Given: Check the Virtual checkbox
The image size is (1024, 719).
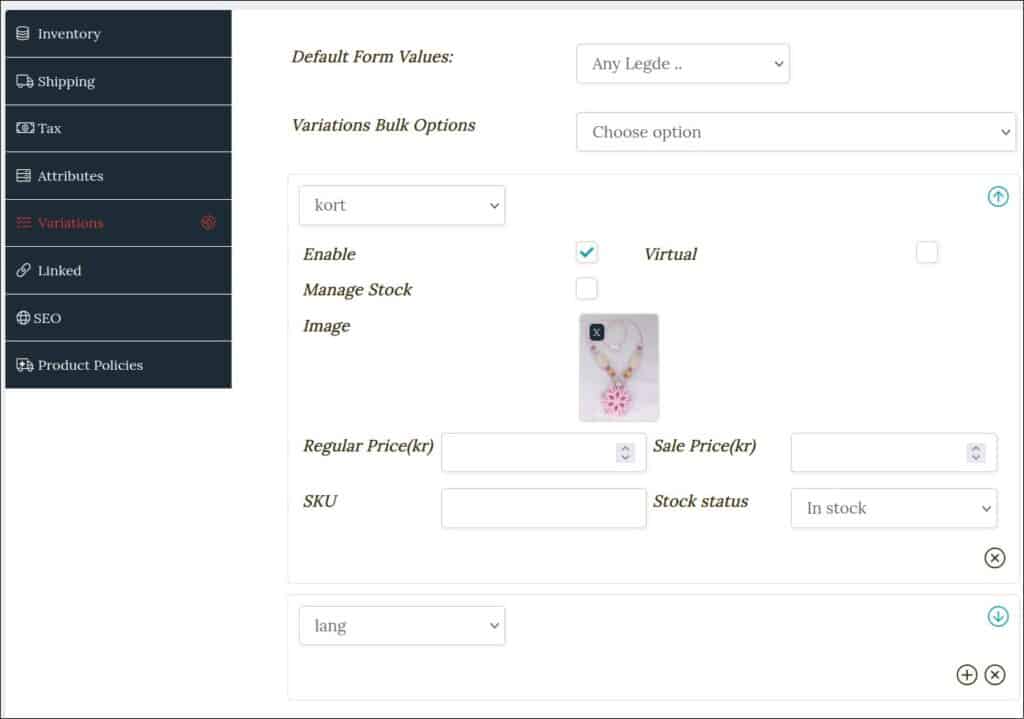Looking at the screenshot, I should coord(927,252).
